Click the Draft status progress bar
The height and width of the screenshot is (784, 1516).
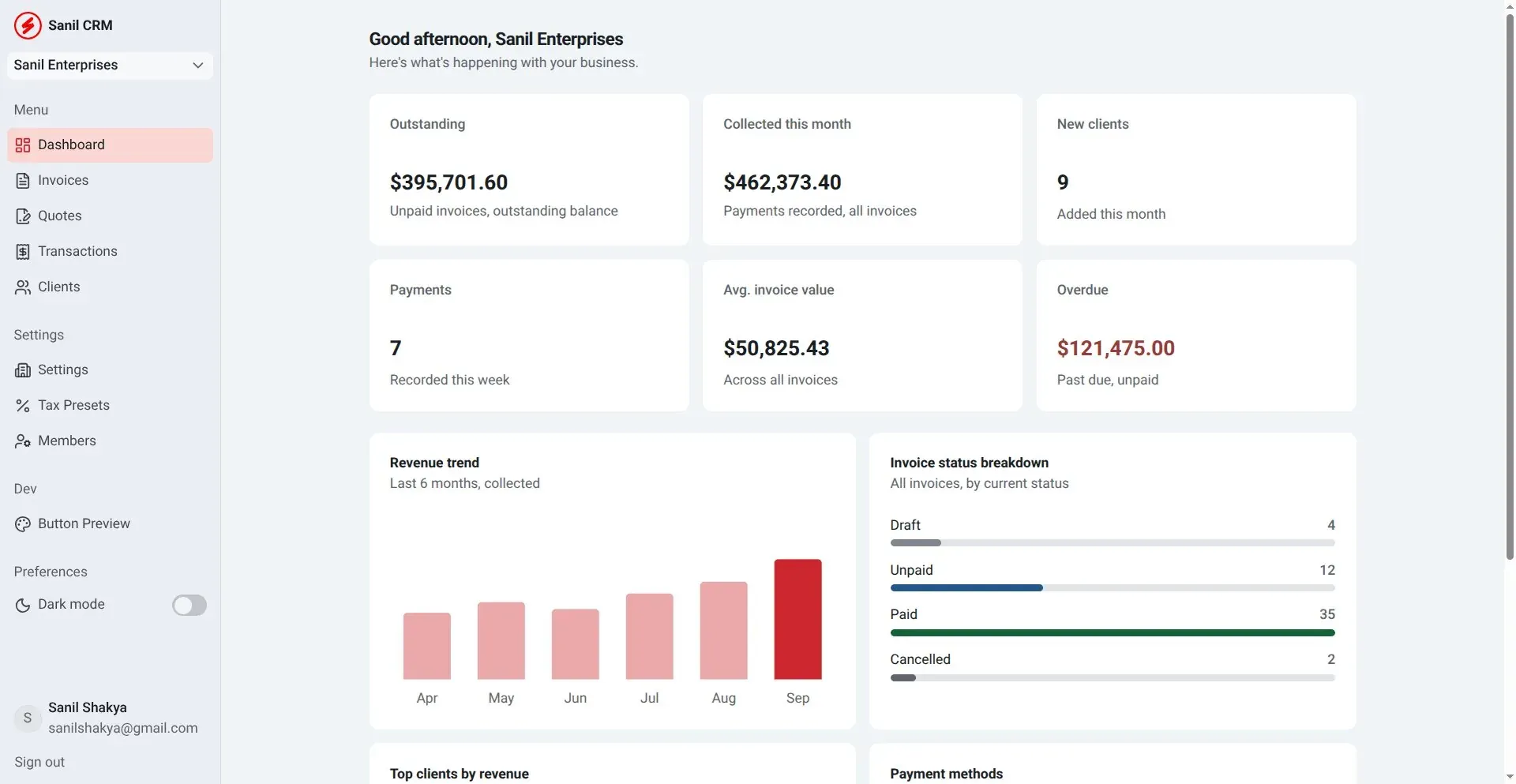point(1113,543)
